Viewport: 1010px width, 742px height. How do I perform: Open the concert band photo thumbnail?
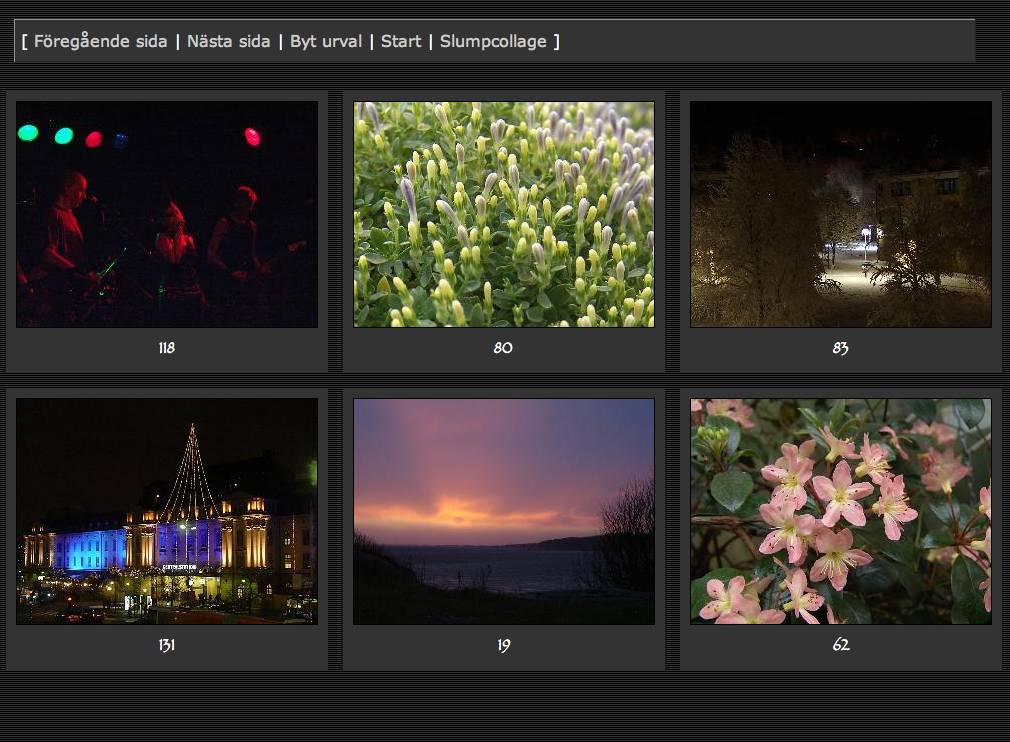tap(167, 214)
